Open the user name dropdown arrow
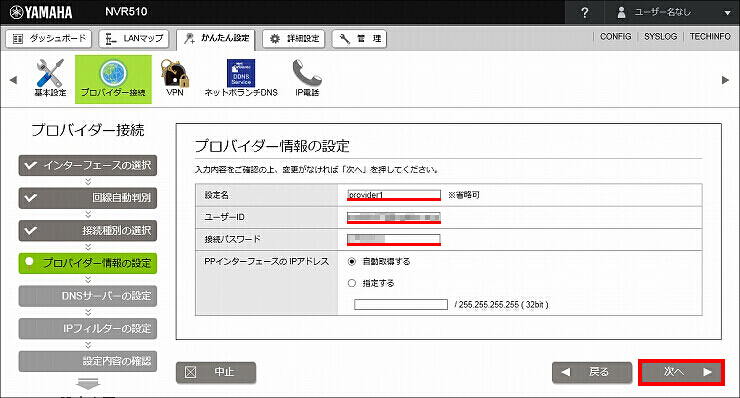The height and width of the screenshot is (398, 740). (x=727, y=13)
